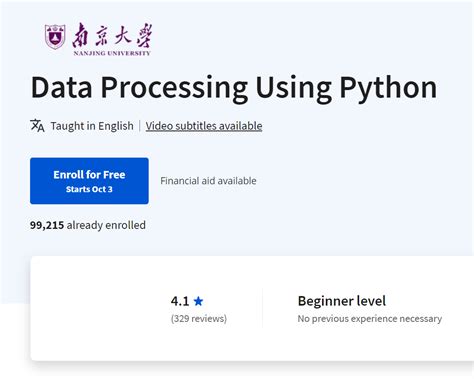Open the (329 reviews) text
The height and width of the screenshot is (379, 474).
[199, 318]
